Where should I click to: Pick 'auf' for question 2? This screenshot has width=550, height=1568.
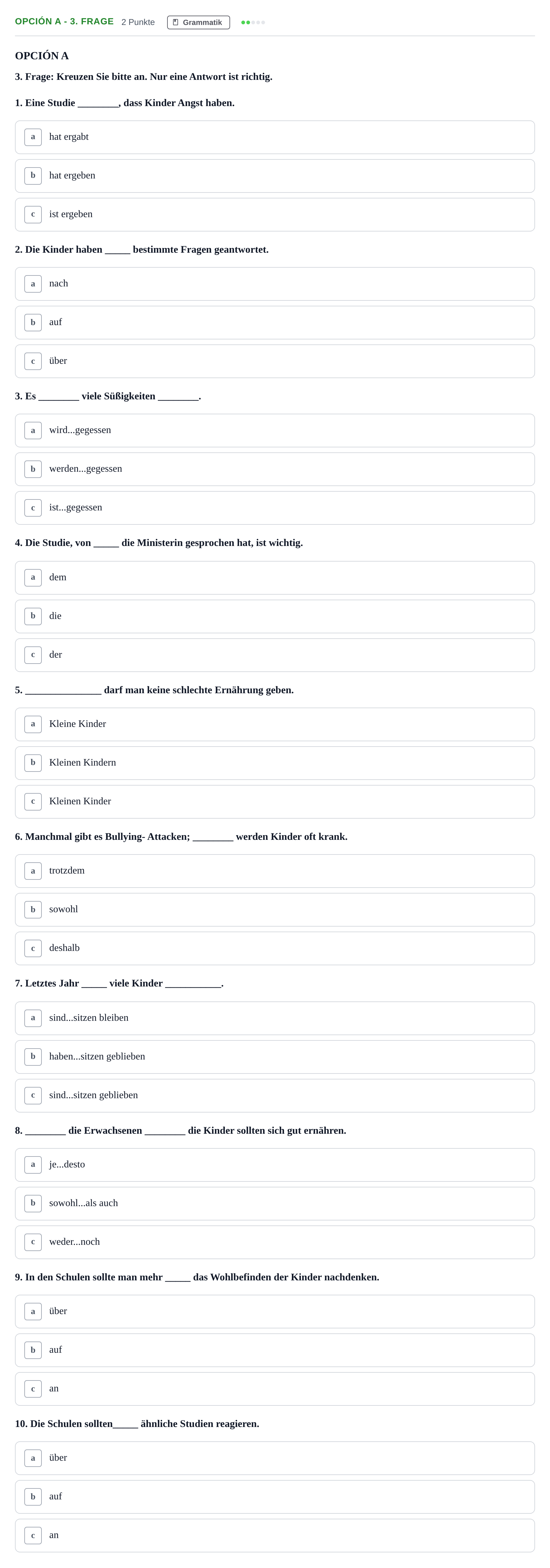point(275,323)
